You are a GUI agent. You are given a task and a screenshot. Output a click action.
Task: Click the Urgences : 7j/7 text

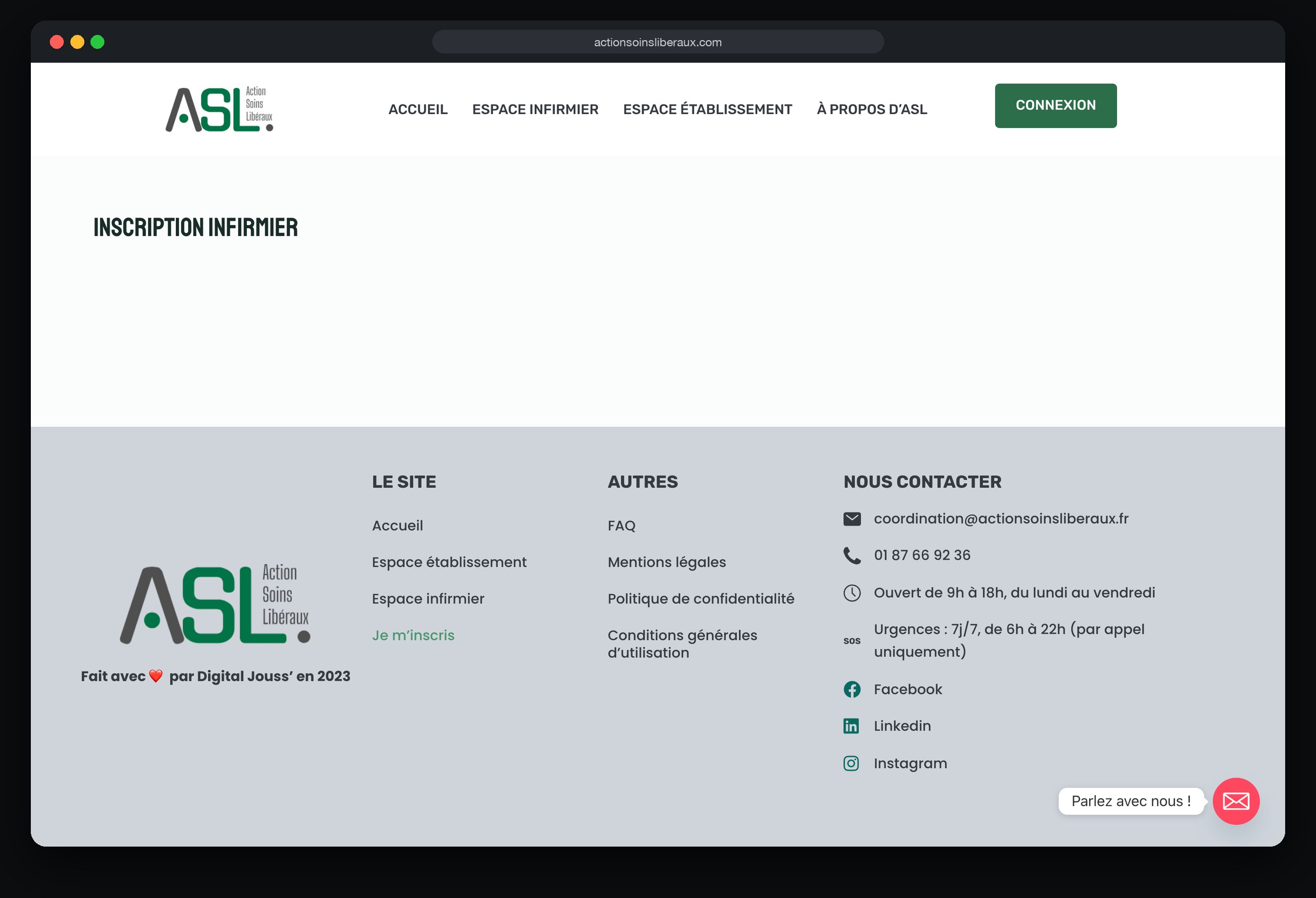pos(1009,640)
